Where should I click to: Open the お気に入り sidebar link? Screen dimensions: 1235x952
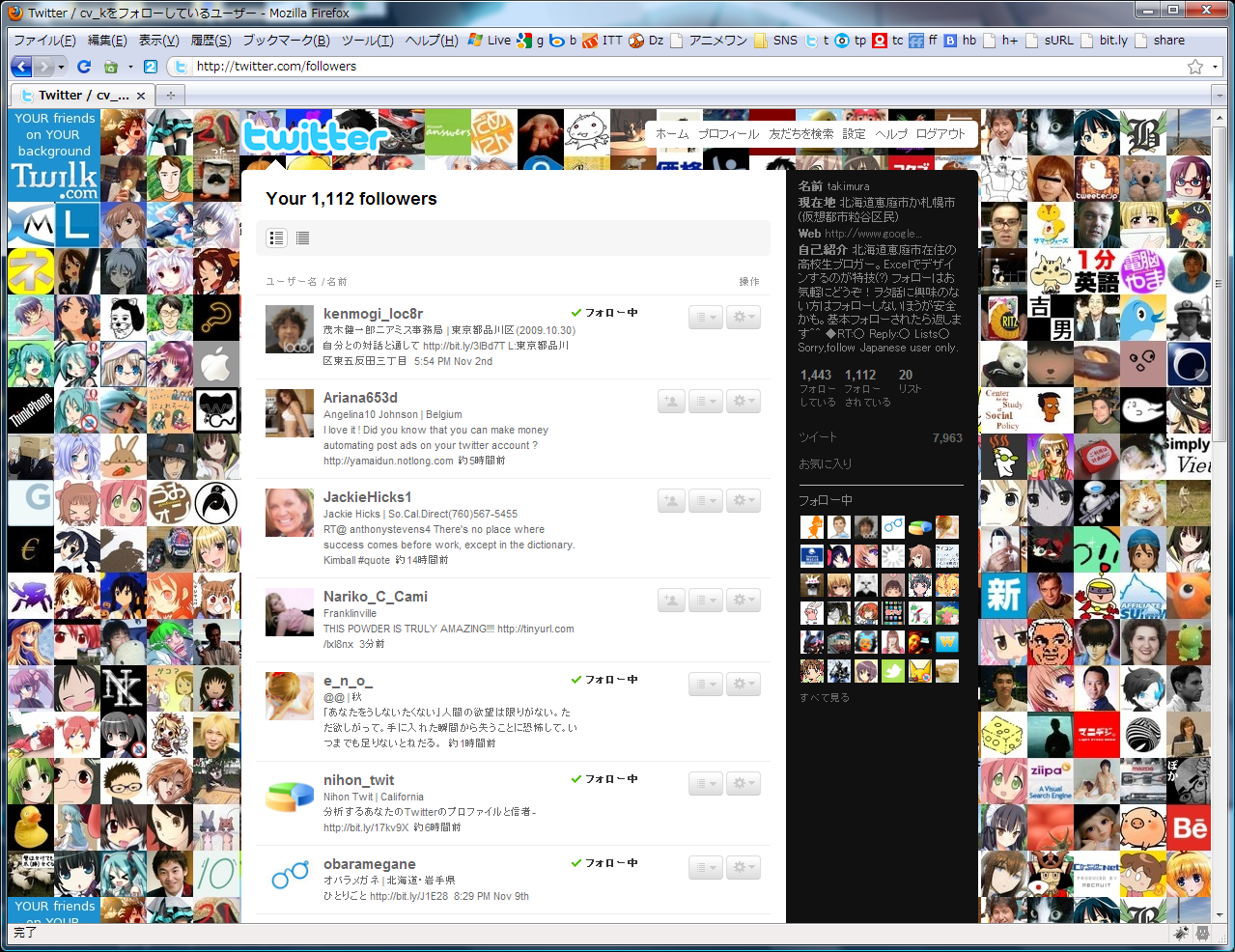tap(825, 463)
